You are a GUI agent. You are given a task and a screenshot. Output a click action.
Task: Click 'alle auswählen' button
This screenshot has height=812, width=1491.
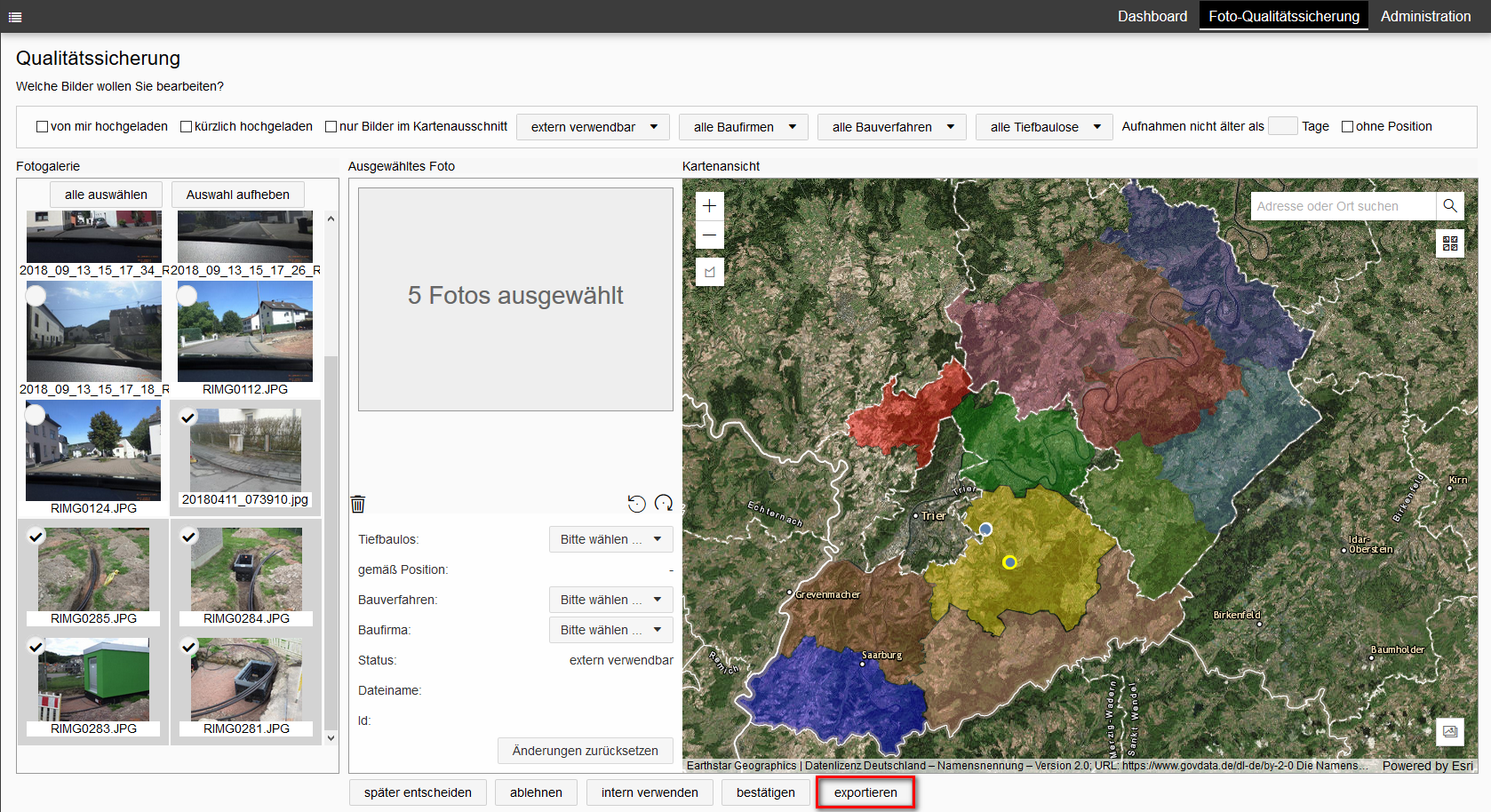tap(107, 195)
